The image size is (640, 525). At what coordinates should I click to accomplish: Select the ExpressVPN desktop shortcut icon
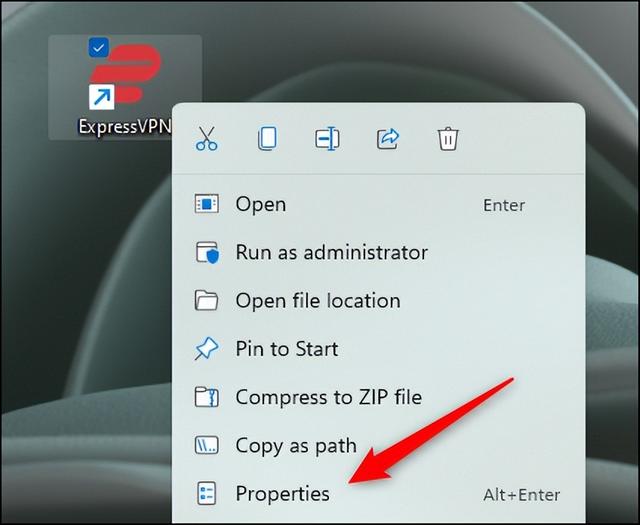[125, 76]
